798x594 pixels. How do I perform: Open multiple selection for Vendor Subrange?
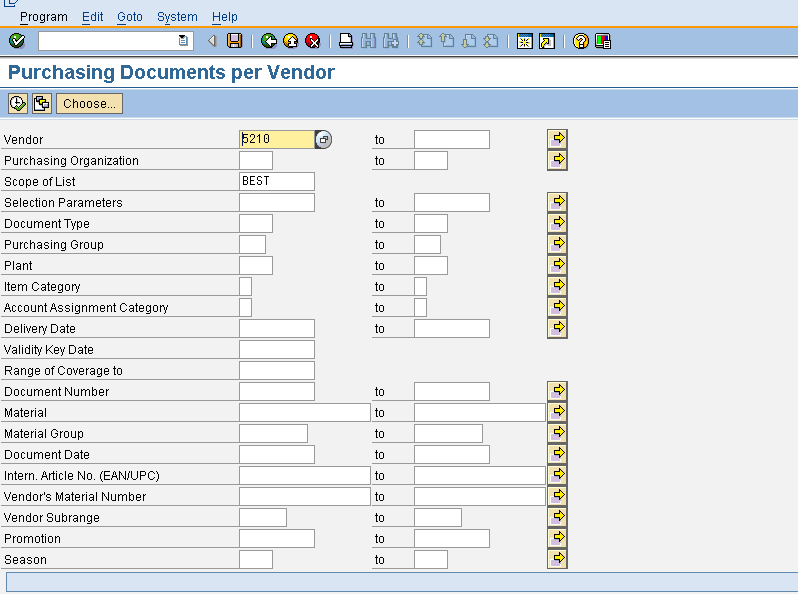click(557, 517)
